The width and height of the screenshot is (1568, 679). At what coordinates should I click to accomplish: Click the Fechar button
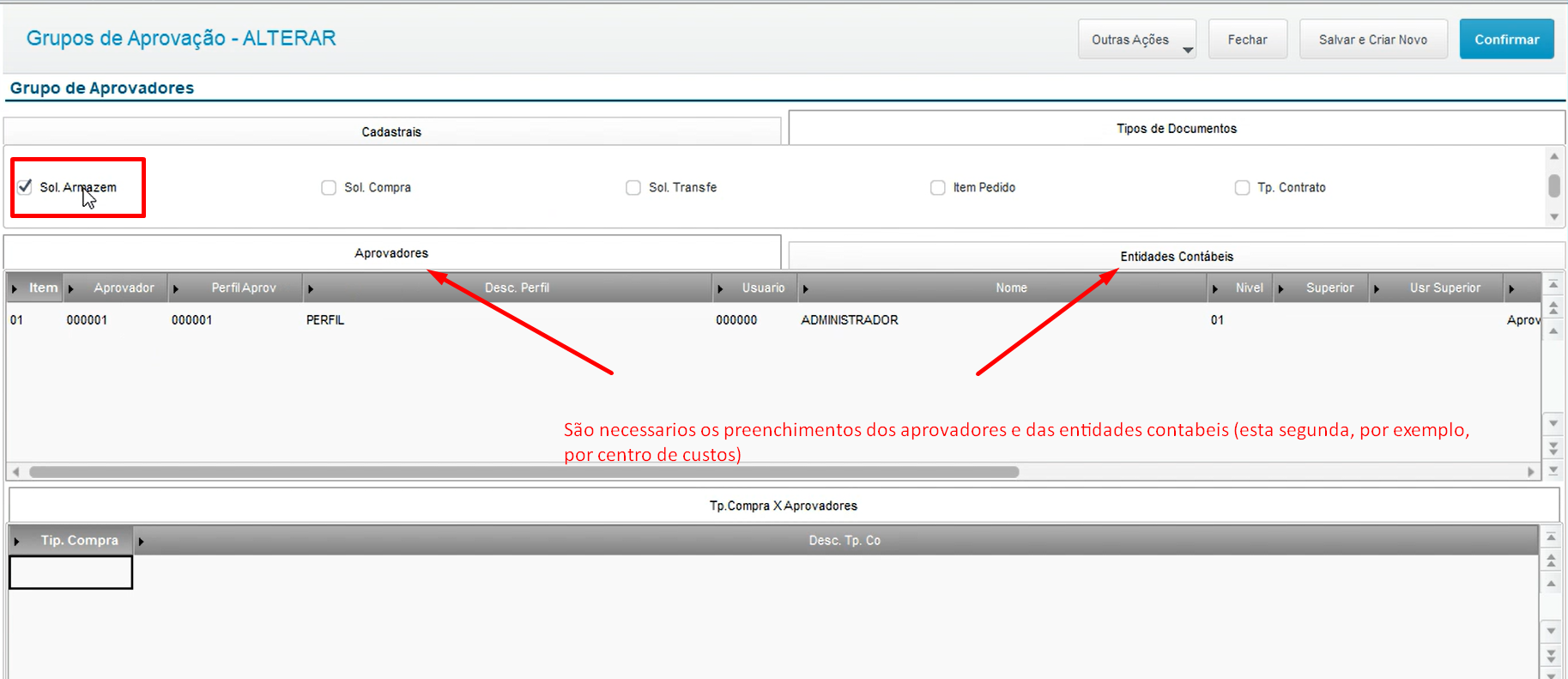(x=1248, y=39)
